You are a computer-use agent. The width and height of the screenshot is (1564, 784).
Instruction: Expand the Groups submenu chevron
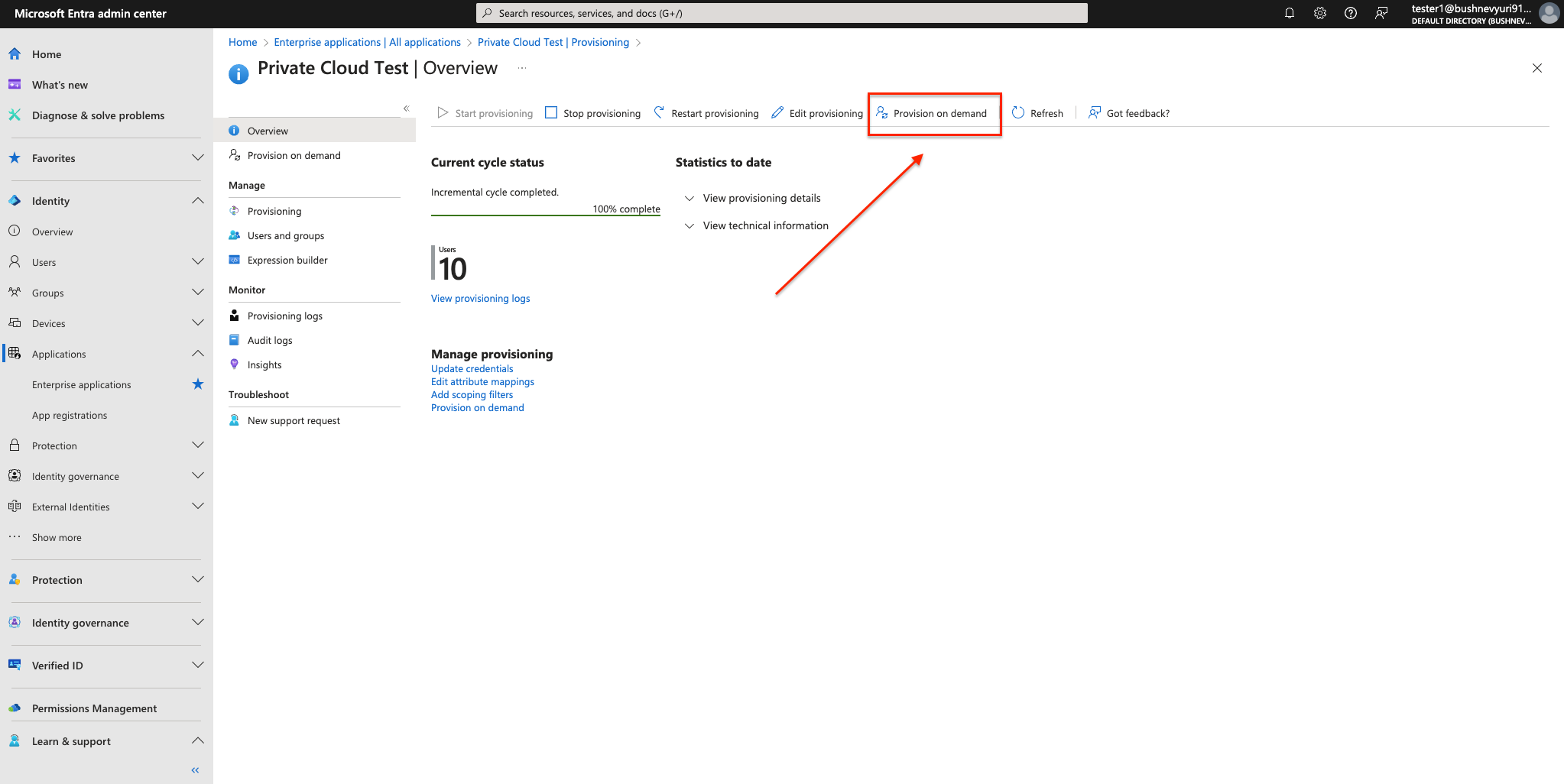[x=198, y=293]
